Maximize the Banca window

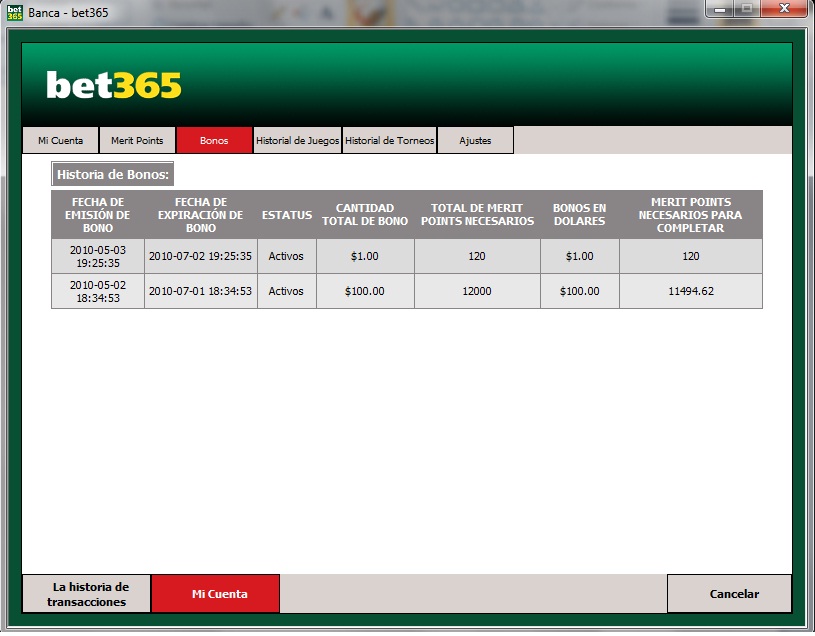pos(746,9)
